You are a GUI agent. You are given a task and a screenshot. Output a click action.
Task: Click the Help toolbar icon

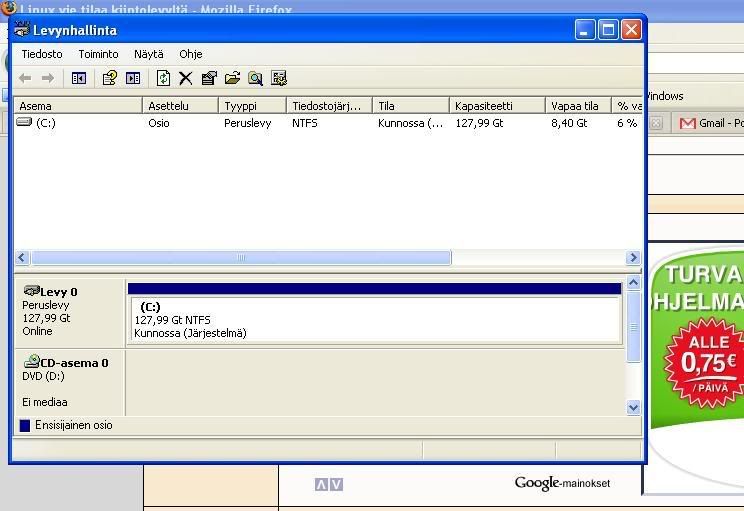click(x=110, y=78)
